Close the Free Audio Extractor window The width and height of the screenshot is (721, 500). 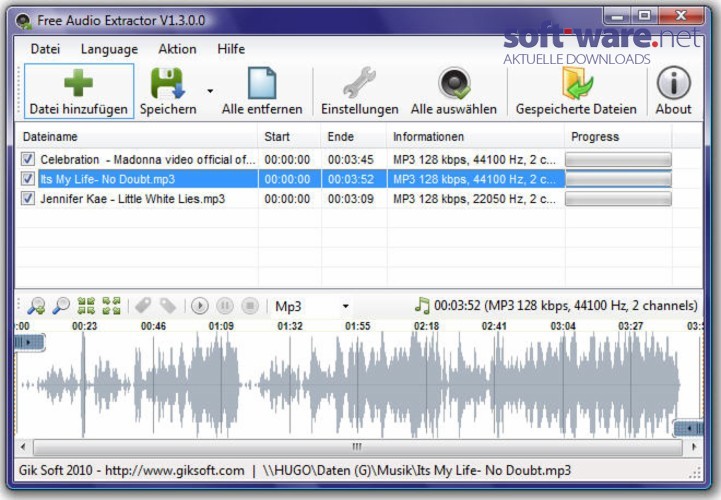pos(681,17)
